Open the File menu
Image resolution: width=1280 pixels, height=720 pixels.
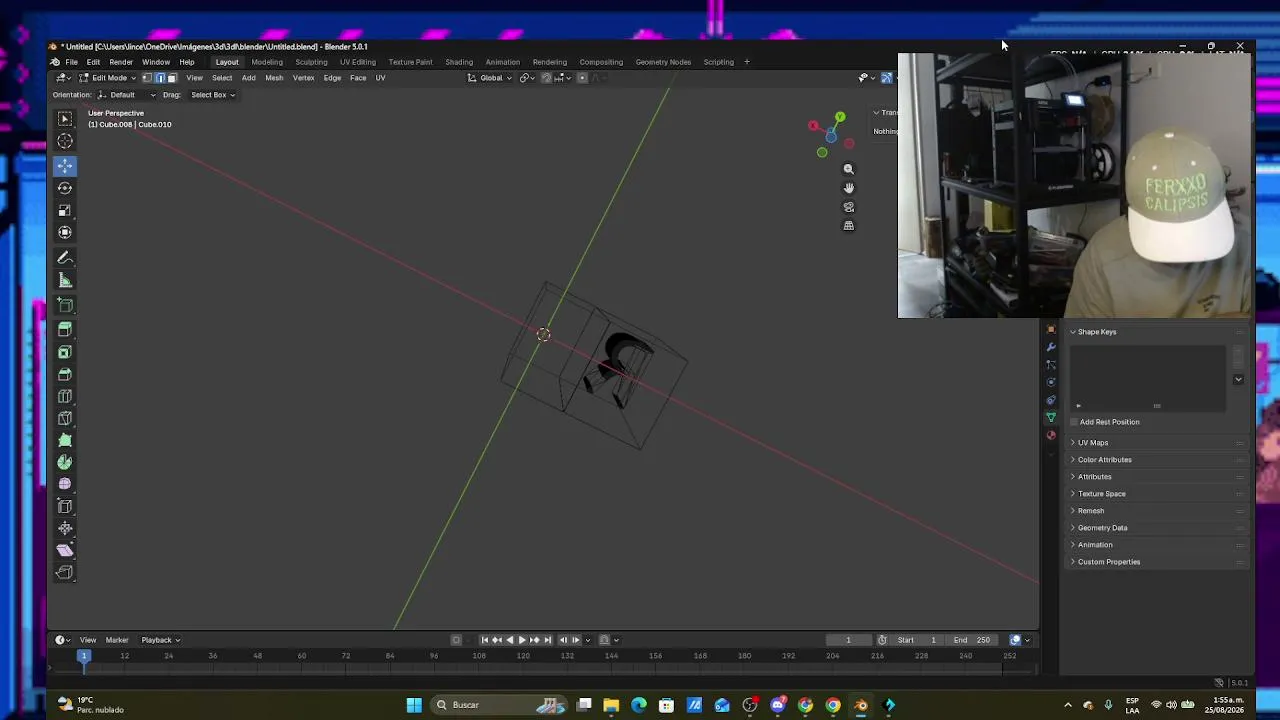click(71, 62)
